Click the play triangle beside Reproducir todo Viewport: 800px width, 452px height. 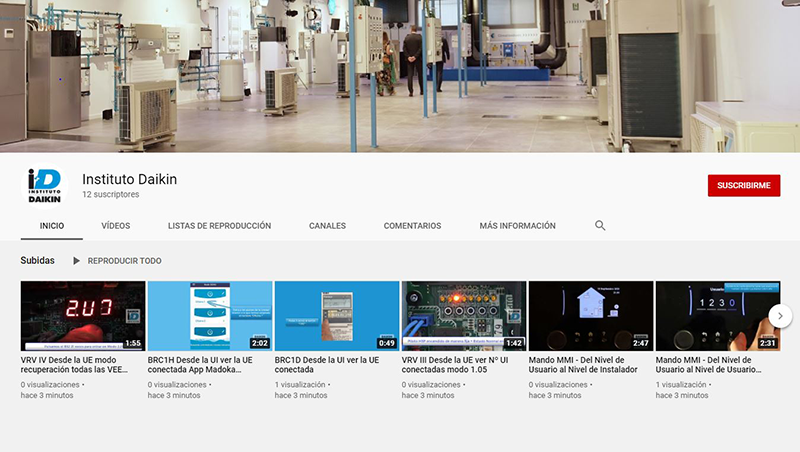(x=76, y=261)
